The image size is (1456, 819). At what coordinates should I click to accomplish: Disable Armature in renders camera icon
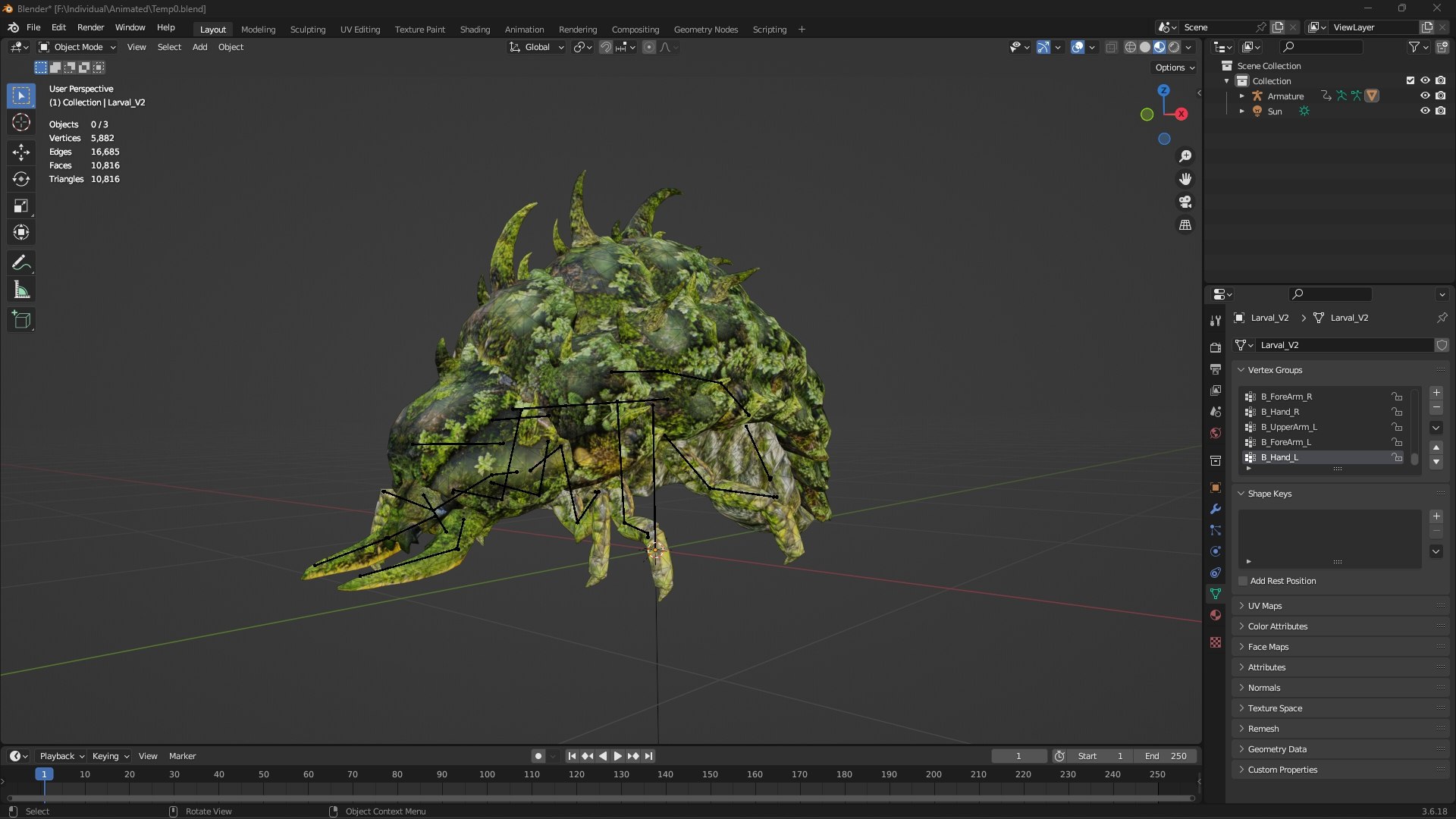click(x=1440, y=96)
